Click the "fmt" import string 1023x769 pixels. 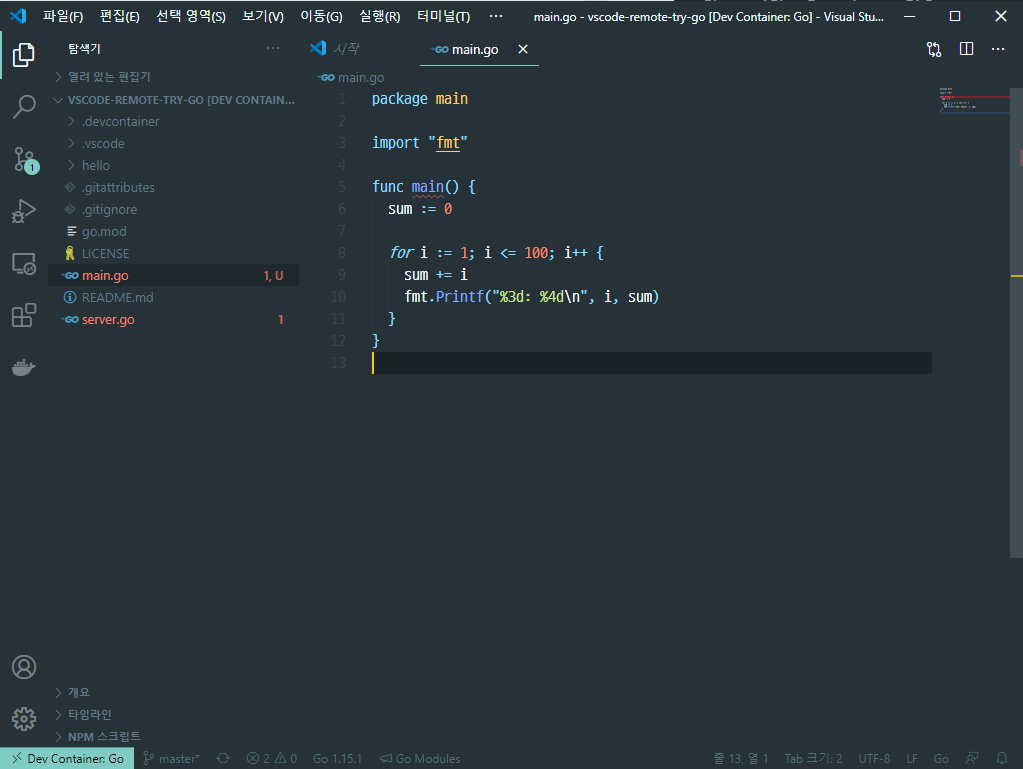[x=448, y=143]
